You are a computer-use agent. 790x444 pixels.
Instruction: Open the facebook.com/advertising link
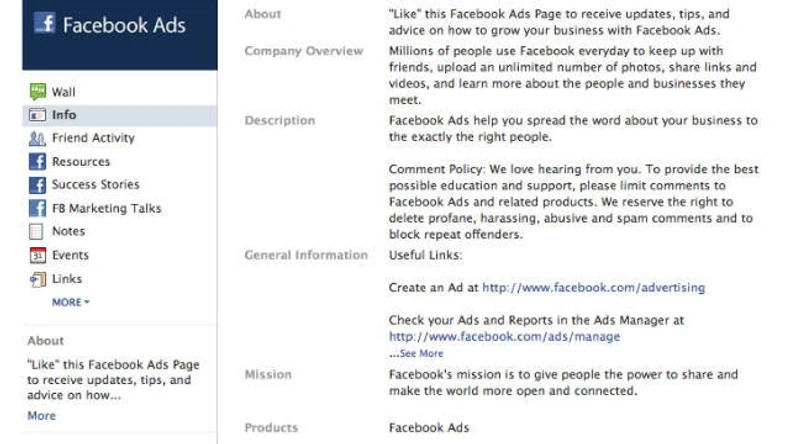(593, 288)
